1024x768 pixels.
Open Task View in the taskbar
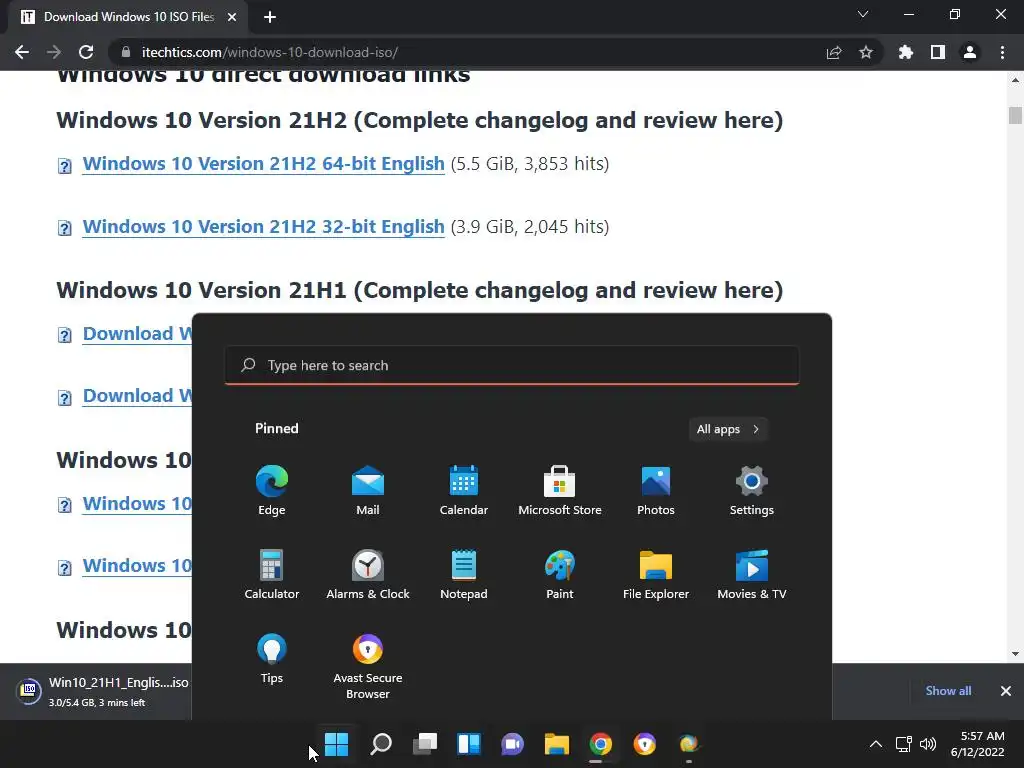coord(424,744)
